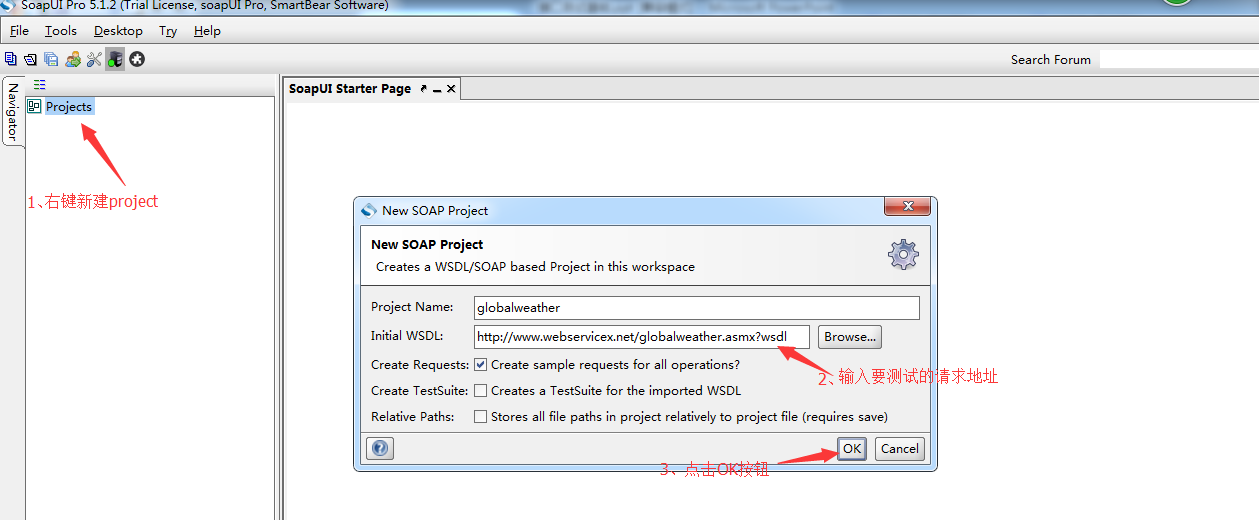Click the save all projects toolbar icon
This screenshot has height=520, width=1259.
click(x=51, y=59)
